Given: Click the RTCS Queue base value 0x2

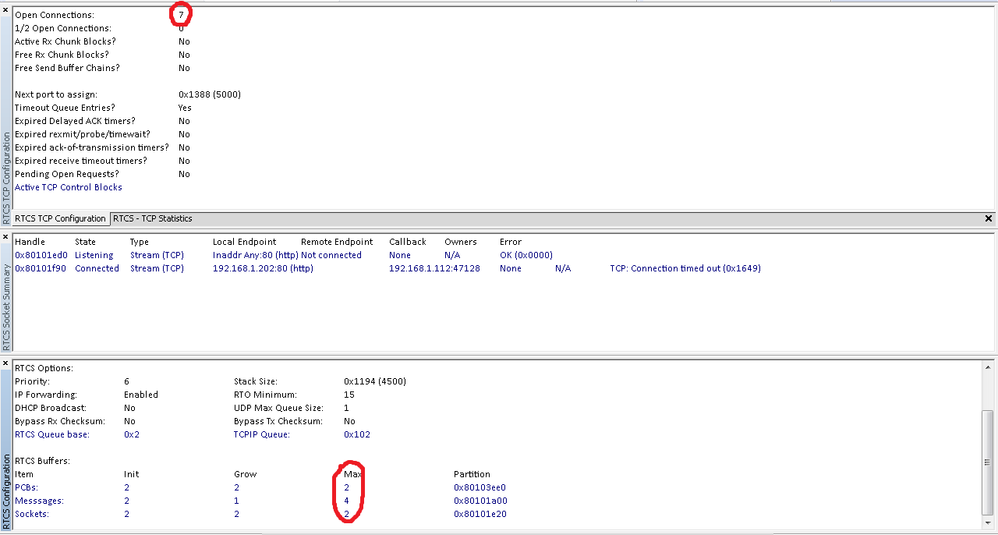Looking at the screenshot, I should click(131, 434).
